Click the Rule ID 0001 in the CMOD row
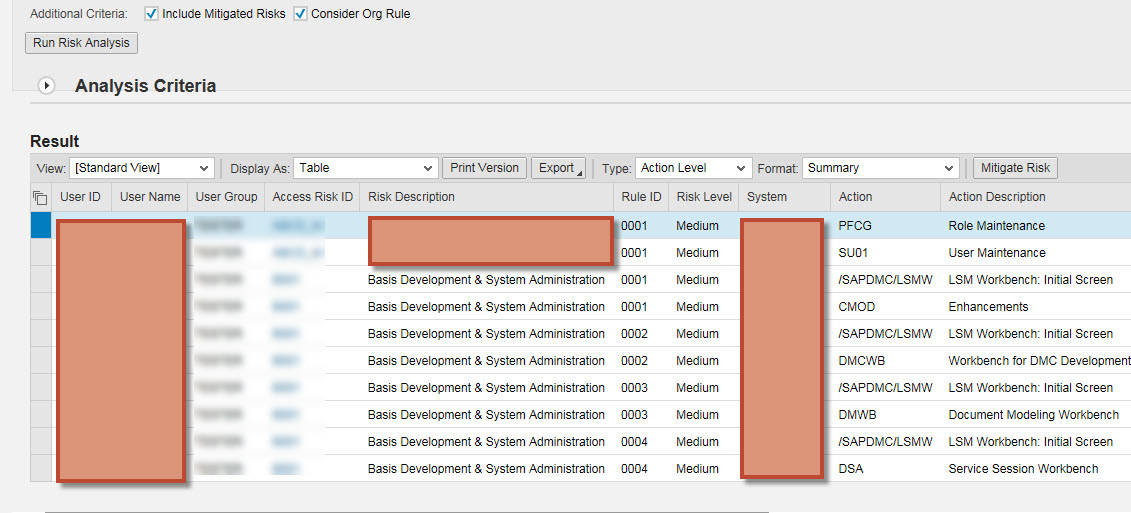1131x513 pixels. click(634, 307)
